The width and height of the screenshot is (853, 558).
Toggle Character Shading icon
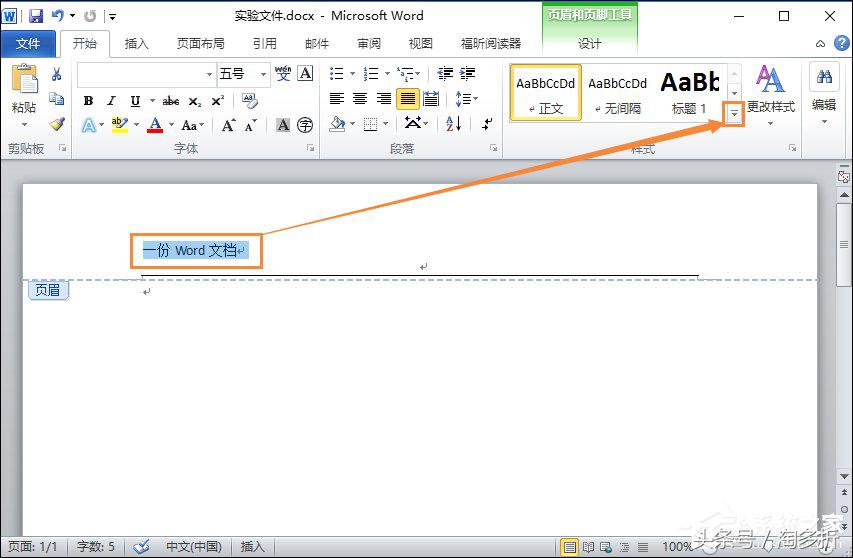coord(283,125)
